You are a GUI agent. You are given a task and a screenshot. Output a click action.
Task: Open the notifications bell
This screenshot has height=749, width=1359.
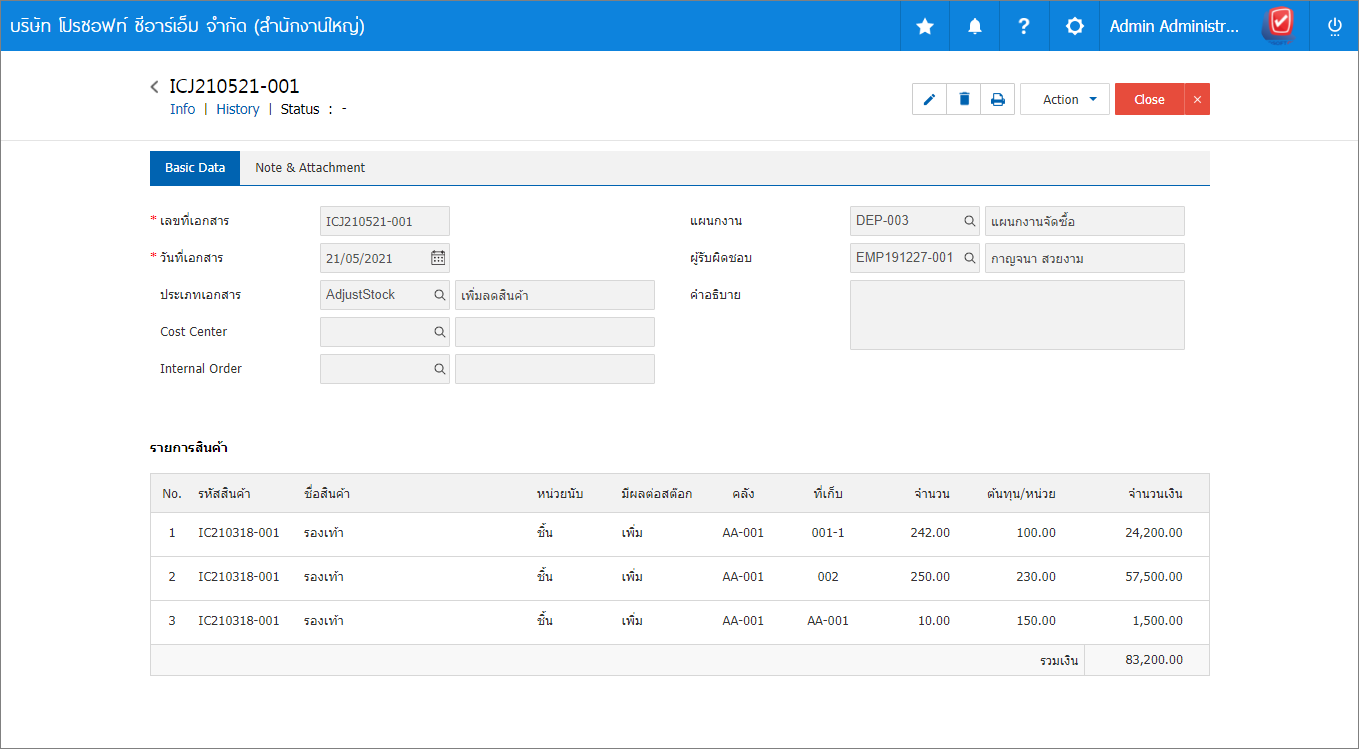point(975,26)
